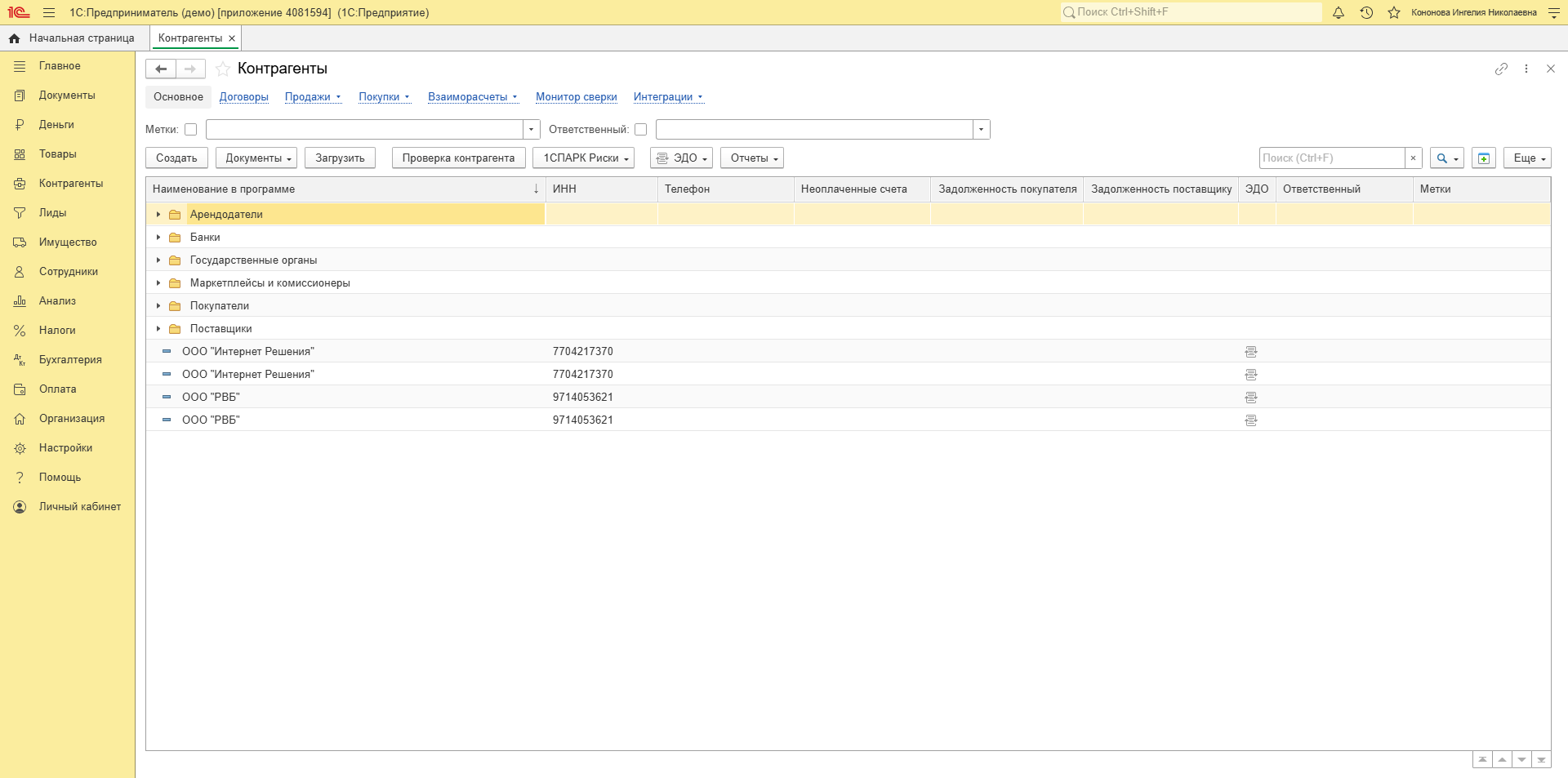Expand the Поставщики folder
1568x778 pixels.
pyautogui.click(x=158, y=329)
